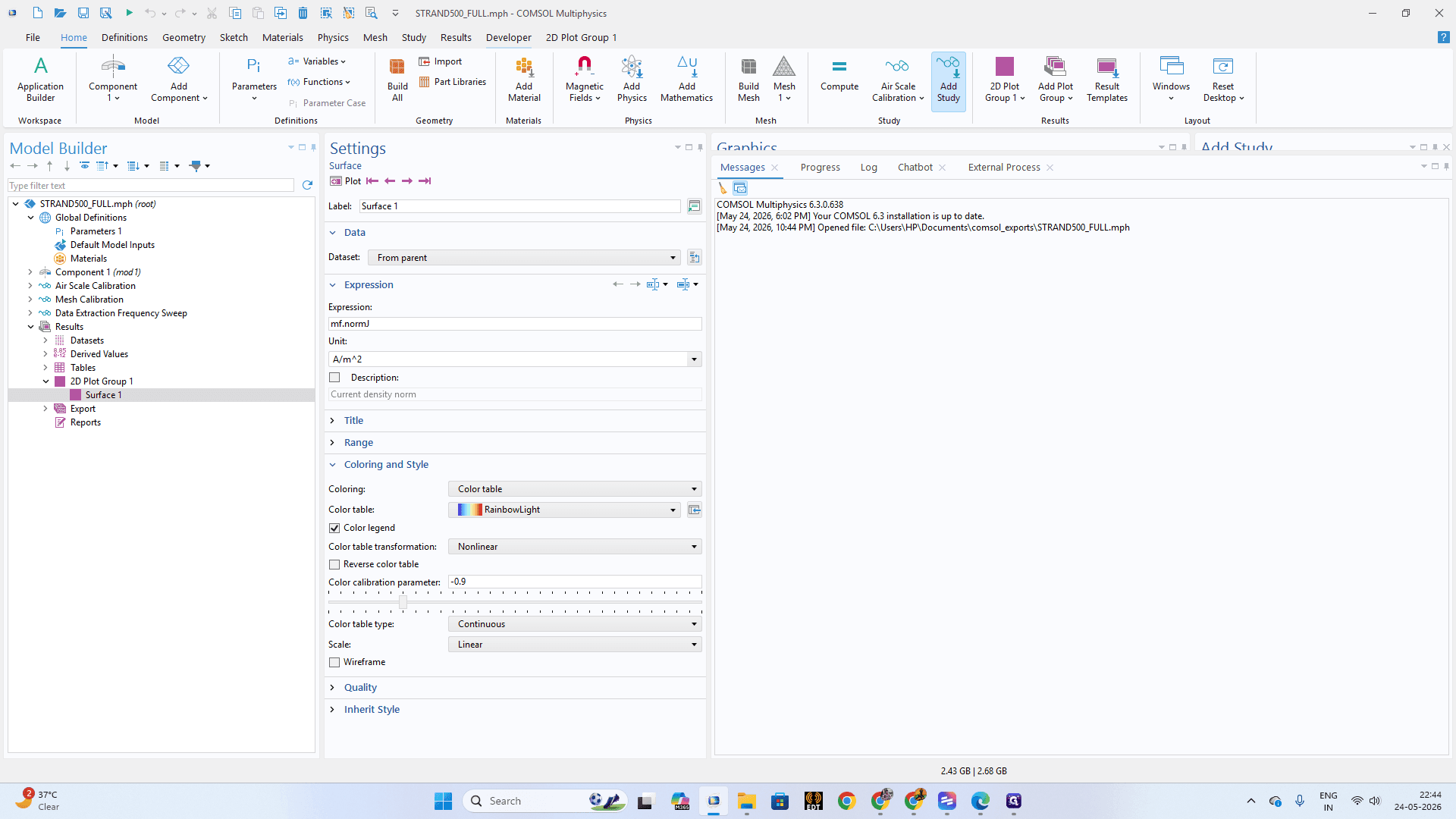Open the Chatbot tab
1456x819 pixels.
(x=915, y=168)
